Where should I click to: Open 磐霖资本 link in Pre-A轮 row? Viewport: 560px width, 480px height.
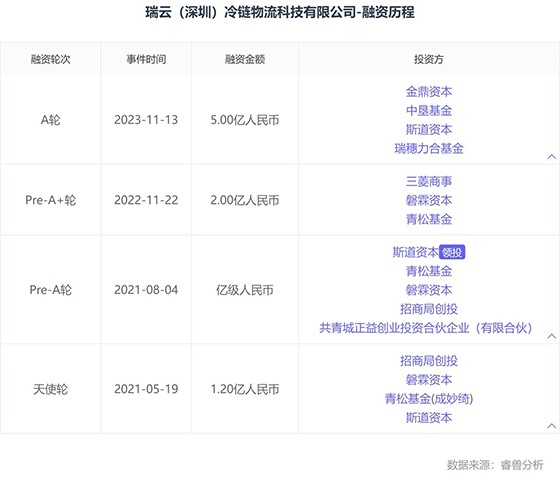(429, 290)
